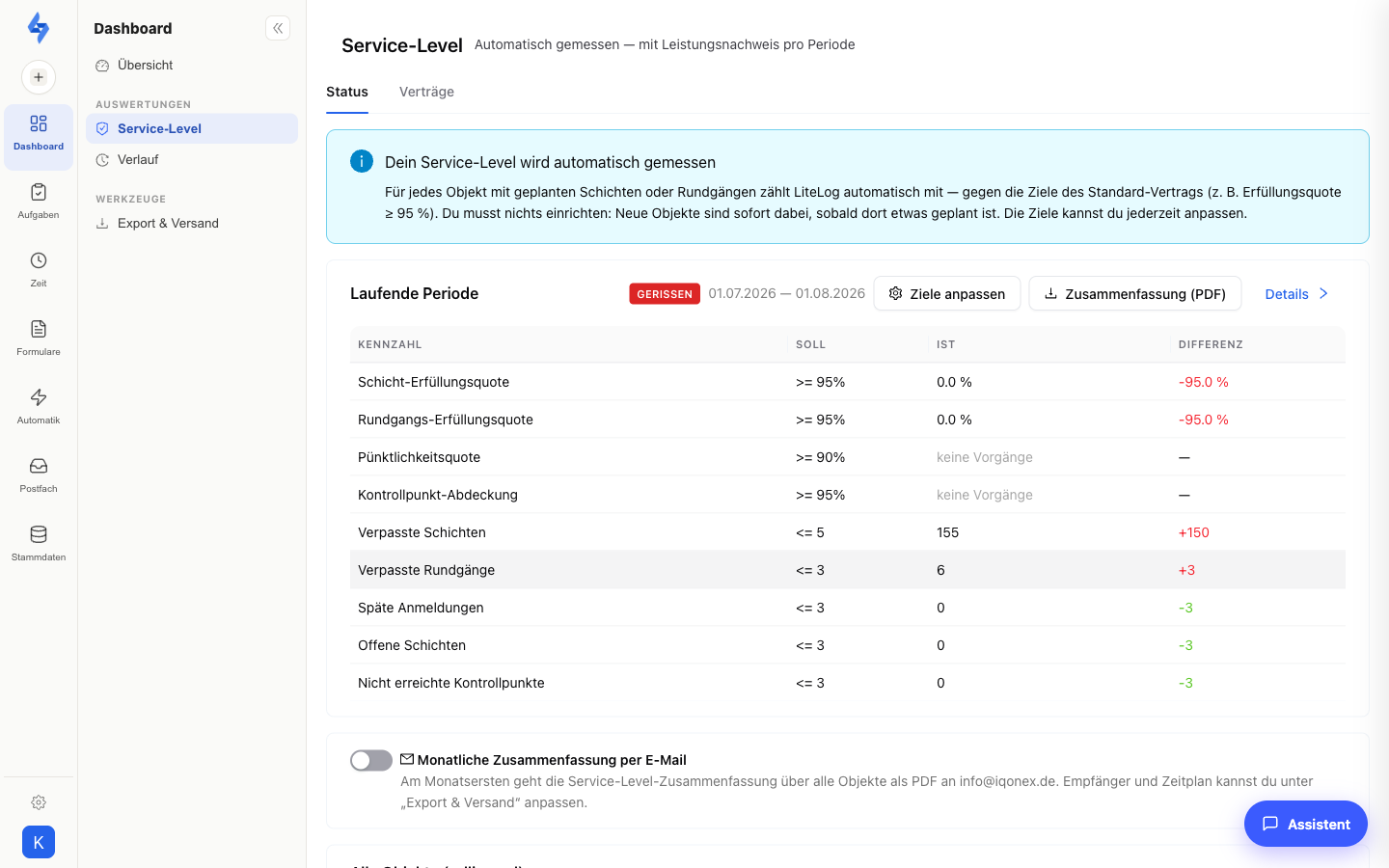
Task: Click the Ziele anpassen button
Action: (x=947, y=294)
